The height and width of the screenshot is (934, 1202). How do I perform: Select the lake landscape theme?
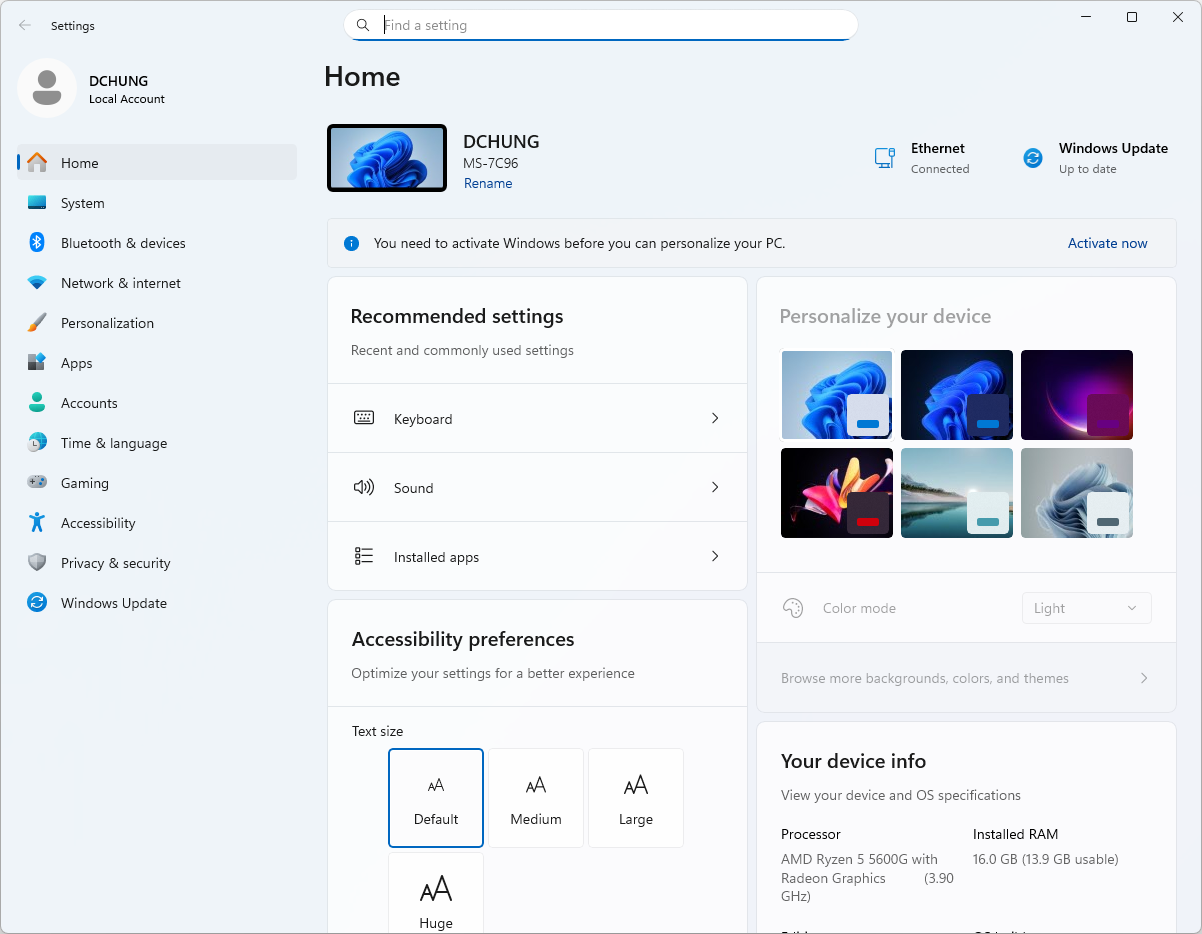[x=957, y=493]
